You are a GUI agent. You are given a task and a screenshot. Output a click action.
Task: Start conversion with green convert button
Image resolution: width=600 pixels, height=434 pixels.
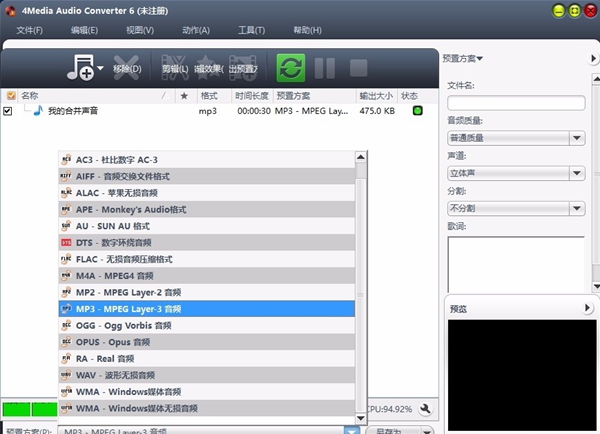pyautogui.click(x=291, y=68)
